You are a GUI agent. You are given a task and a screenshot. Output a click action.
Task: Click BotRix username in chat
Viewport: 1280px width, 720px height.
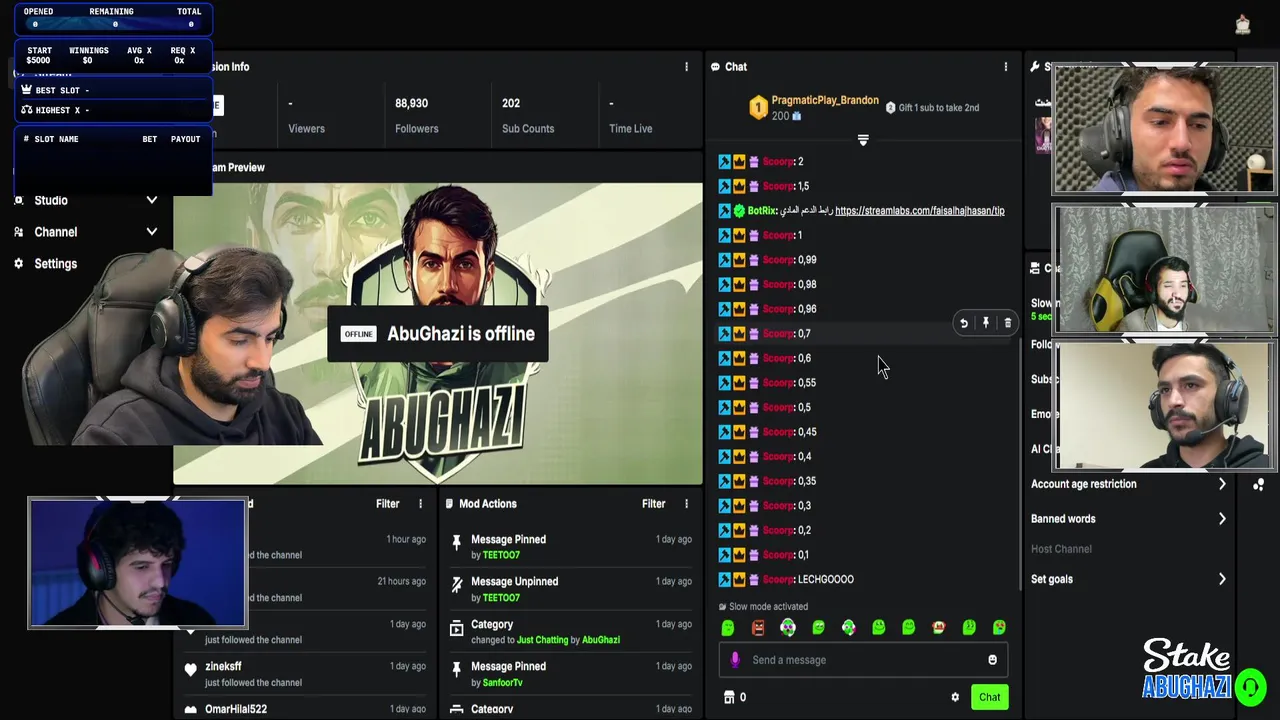[761, 211]
